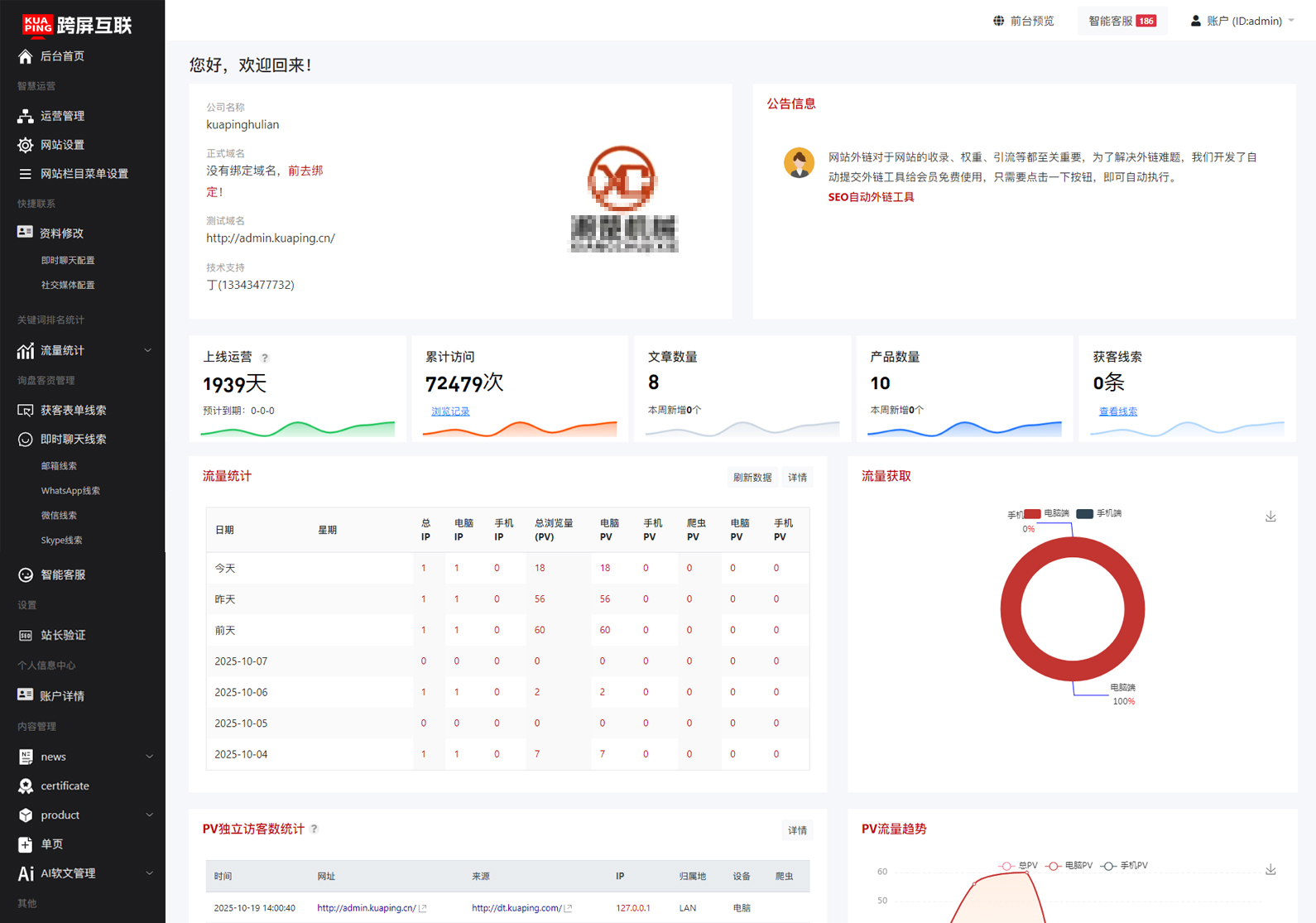
Task: Click the download icon in PV流量趋势 chart
Action: click(1270, 869)
